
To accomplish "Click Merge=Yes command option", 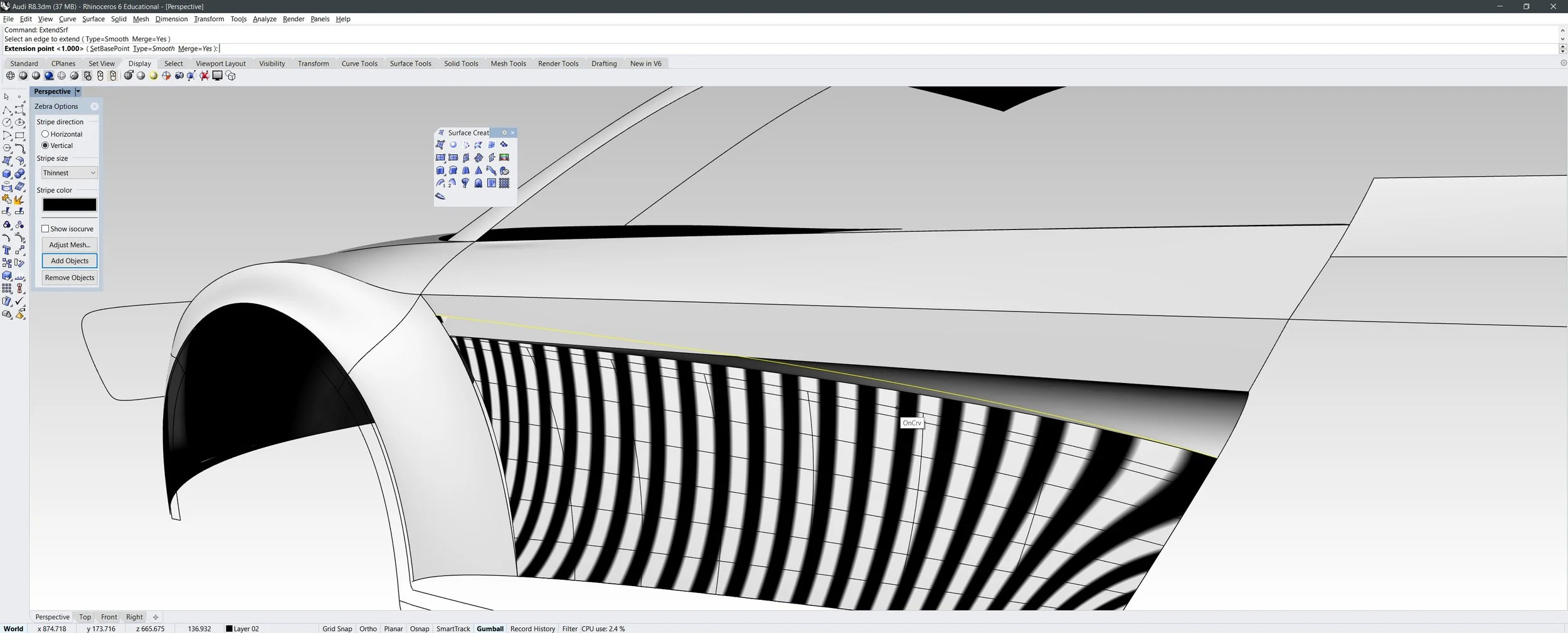I will point(195,48).
